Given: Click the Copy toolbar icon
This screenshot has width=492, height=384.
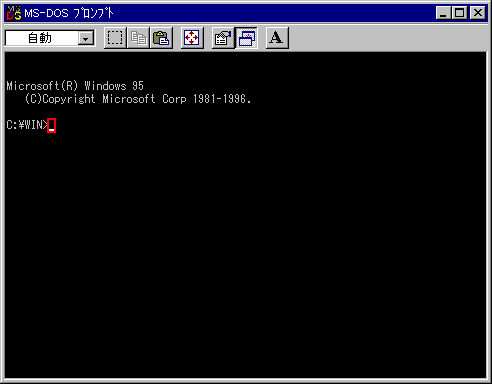Looking at the screenshot, I should pos(138,38).
